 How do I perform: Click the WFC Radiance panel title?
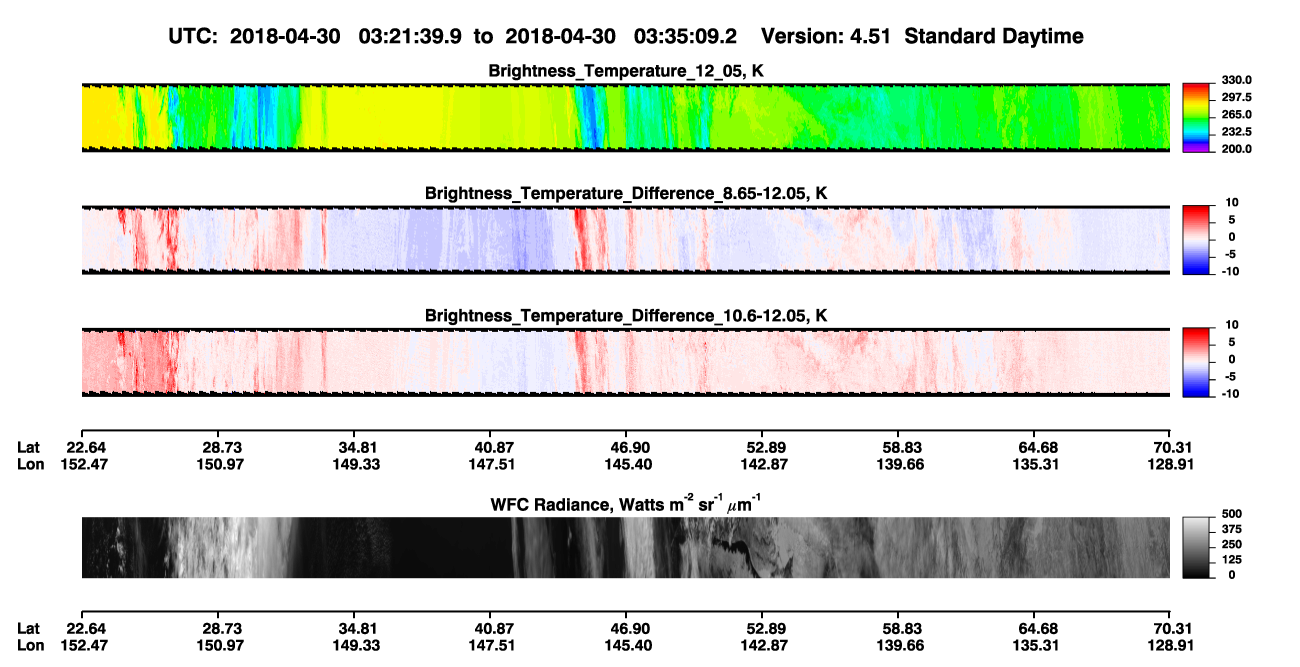pos(625,505)
